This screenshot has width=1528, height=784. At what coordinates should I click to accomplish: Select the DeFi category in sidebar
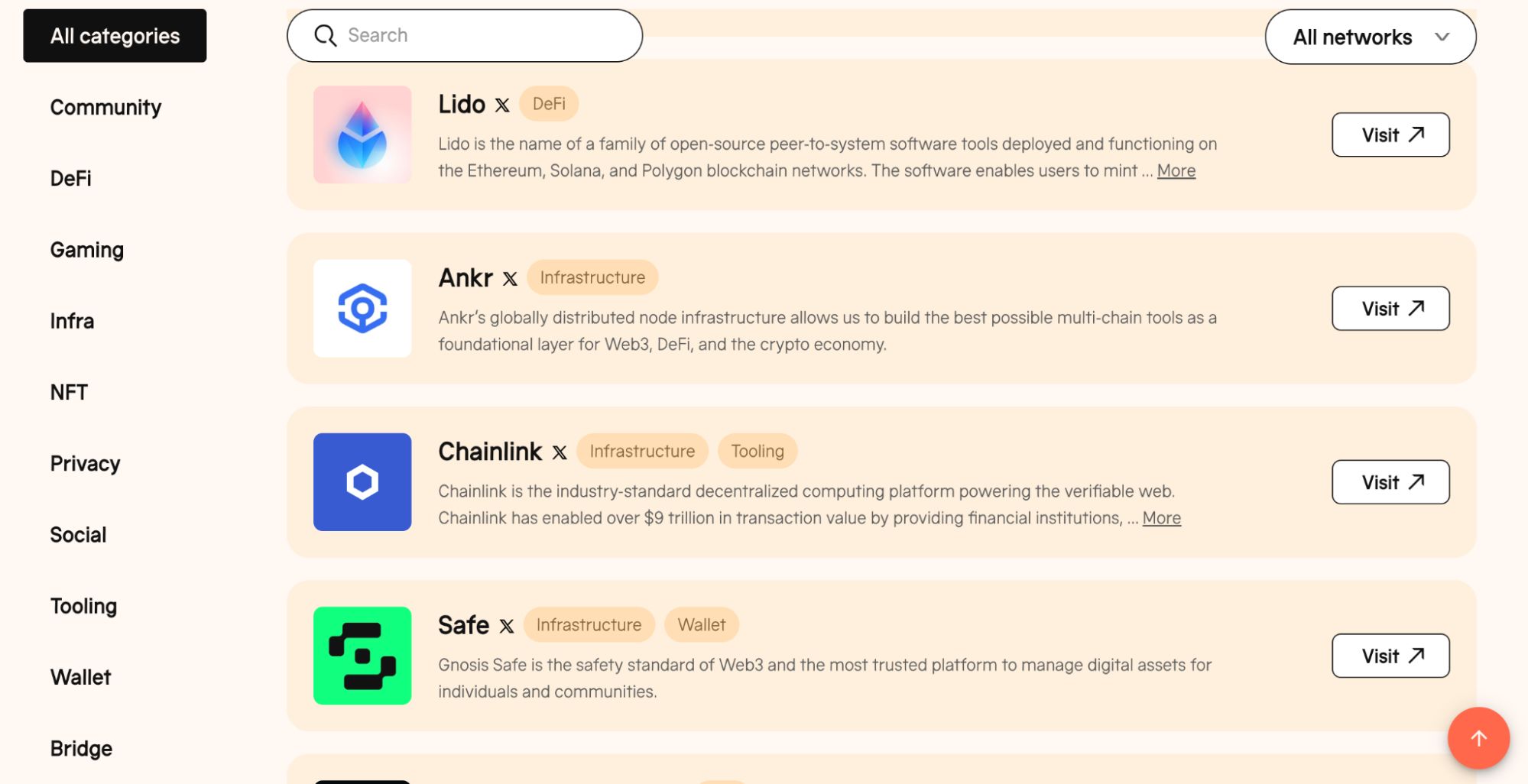coord(71,178)
